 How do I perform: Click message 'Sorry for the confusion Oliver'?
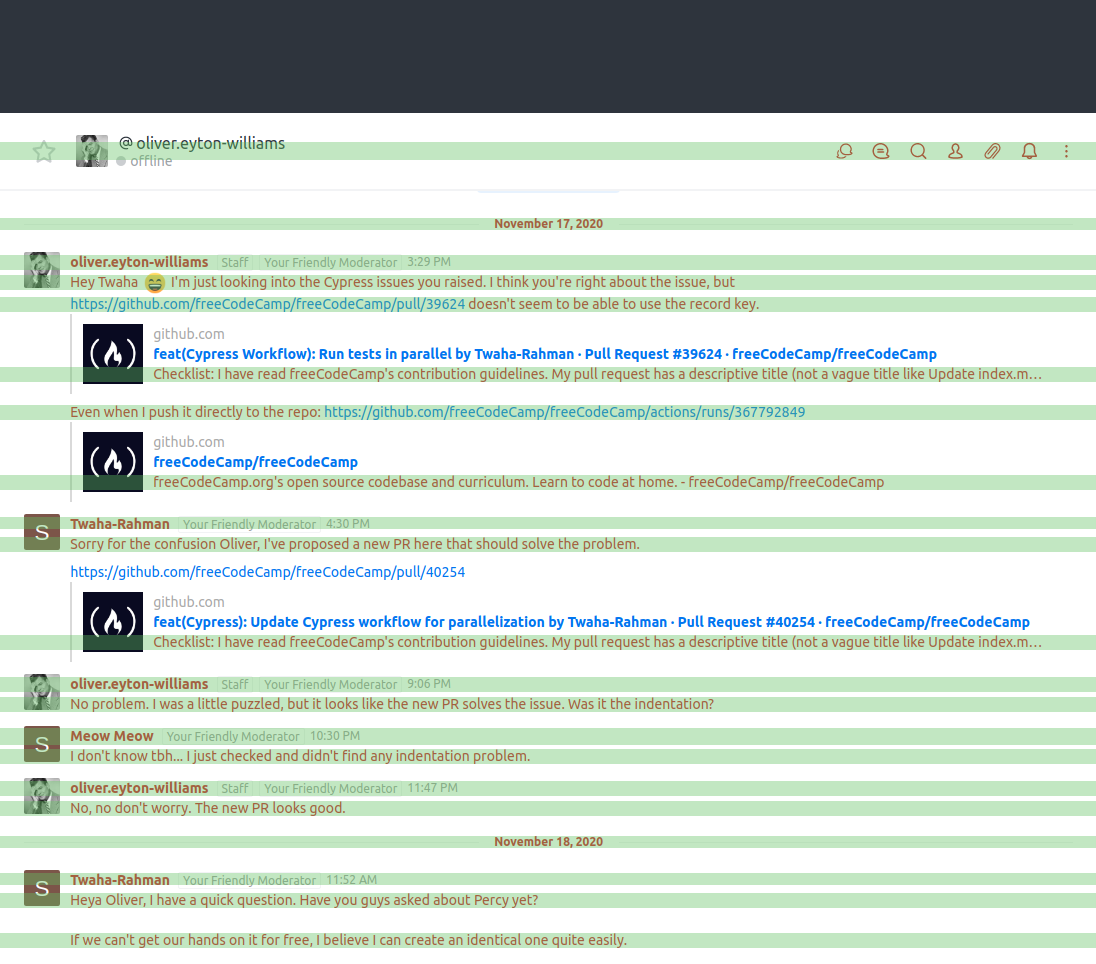(x=354, y=545)
